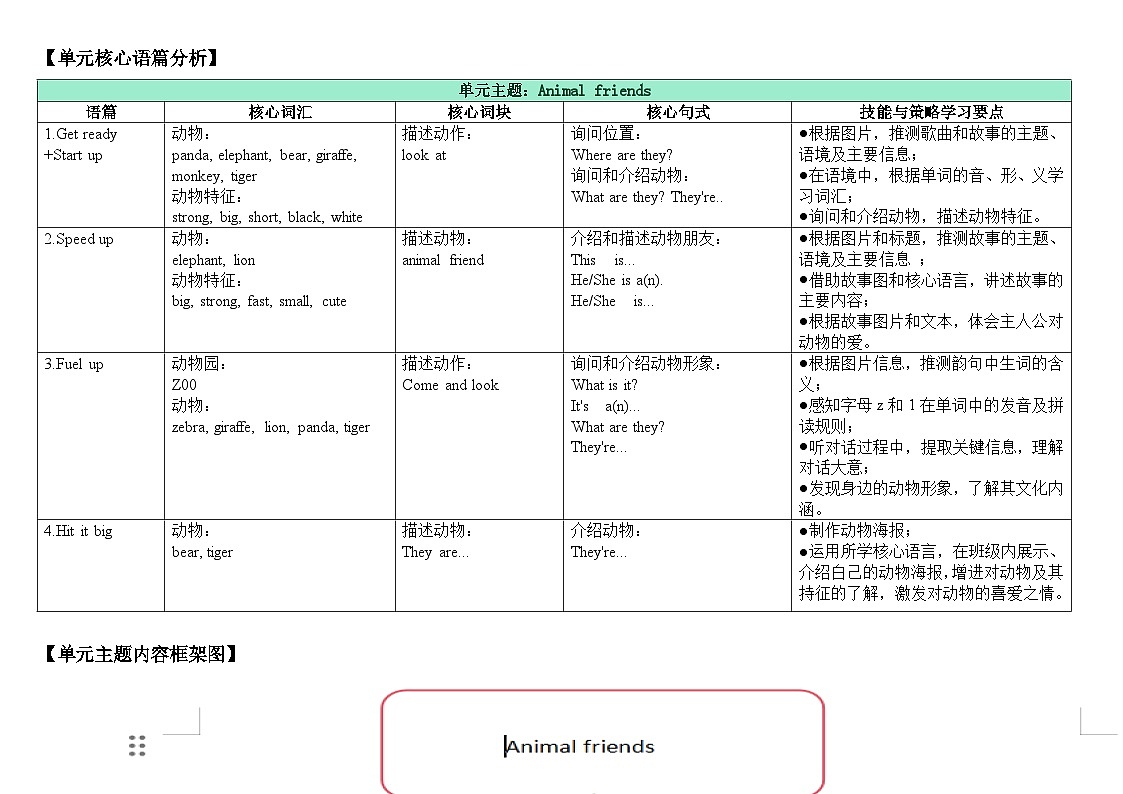1123x794 pixels.
Task: Click the pattern 'This is...'
Action: 603,260
